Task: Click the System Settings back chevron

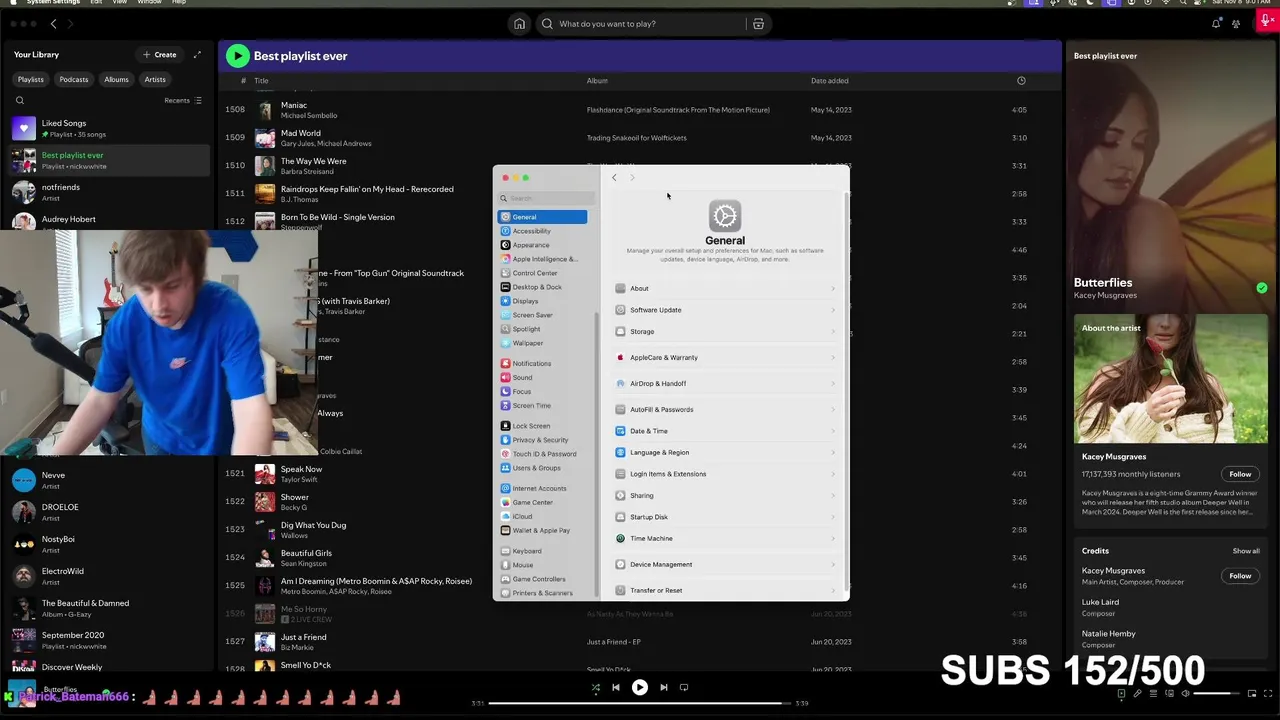Action: pos(614,178)
